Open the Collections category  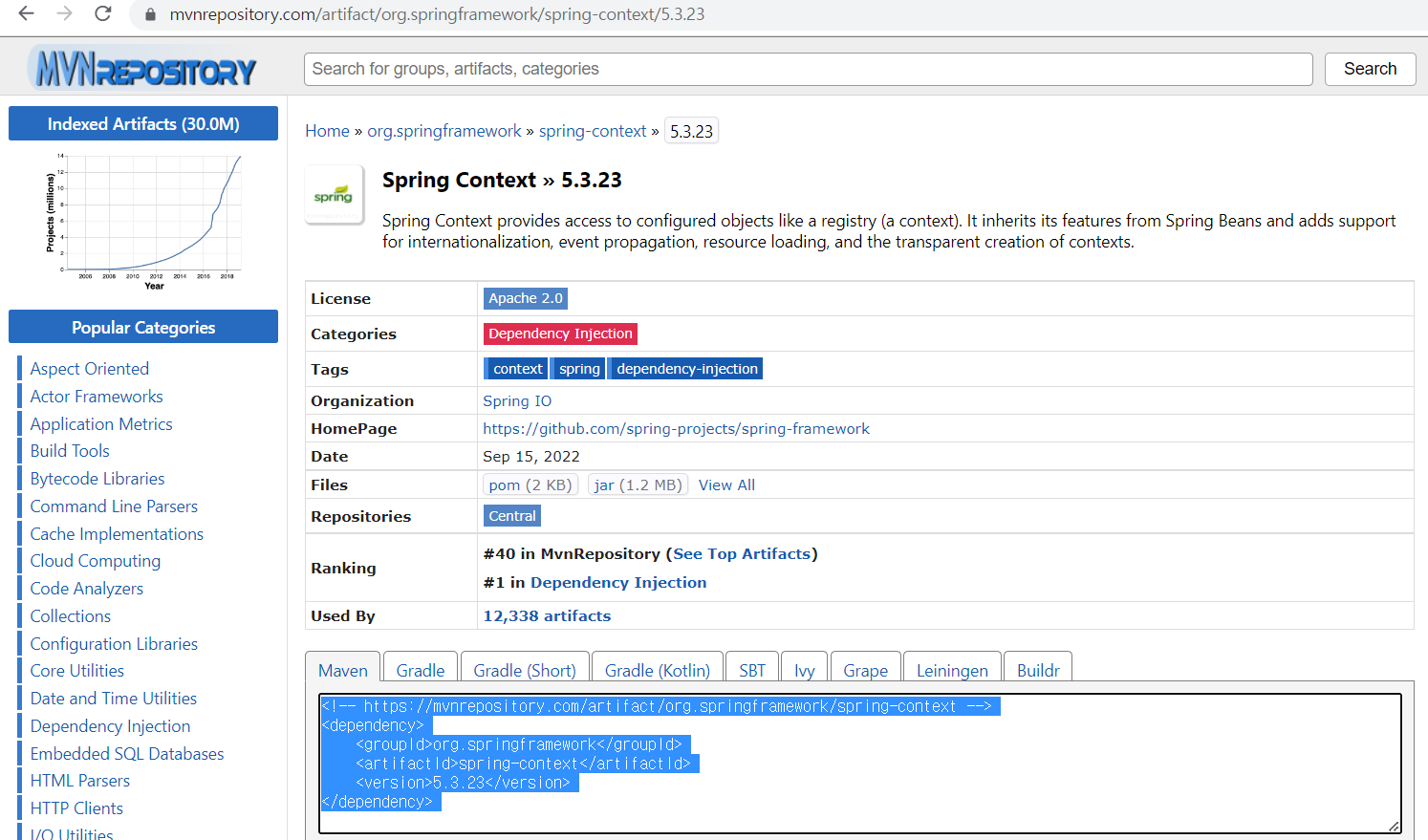click(71, 616)
